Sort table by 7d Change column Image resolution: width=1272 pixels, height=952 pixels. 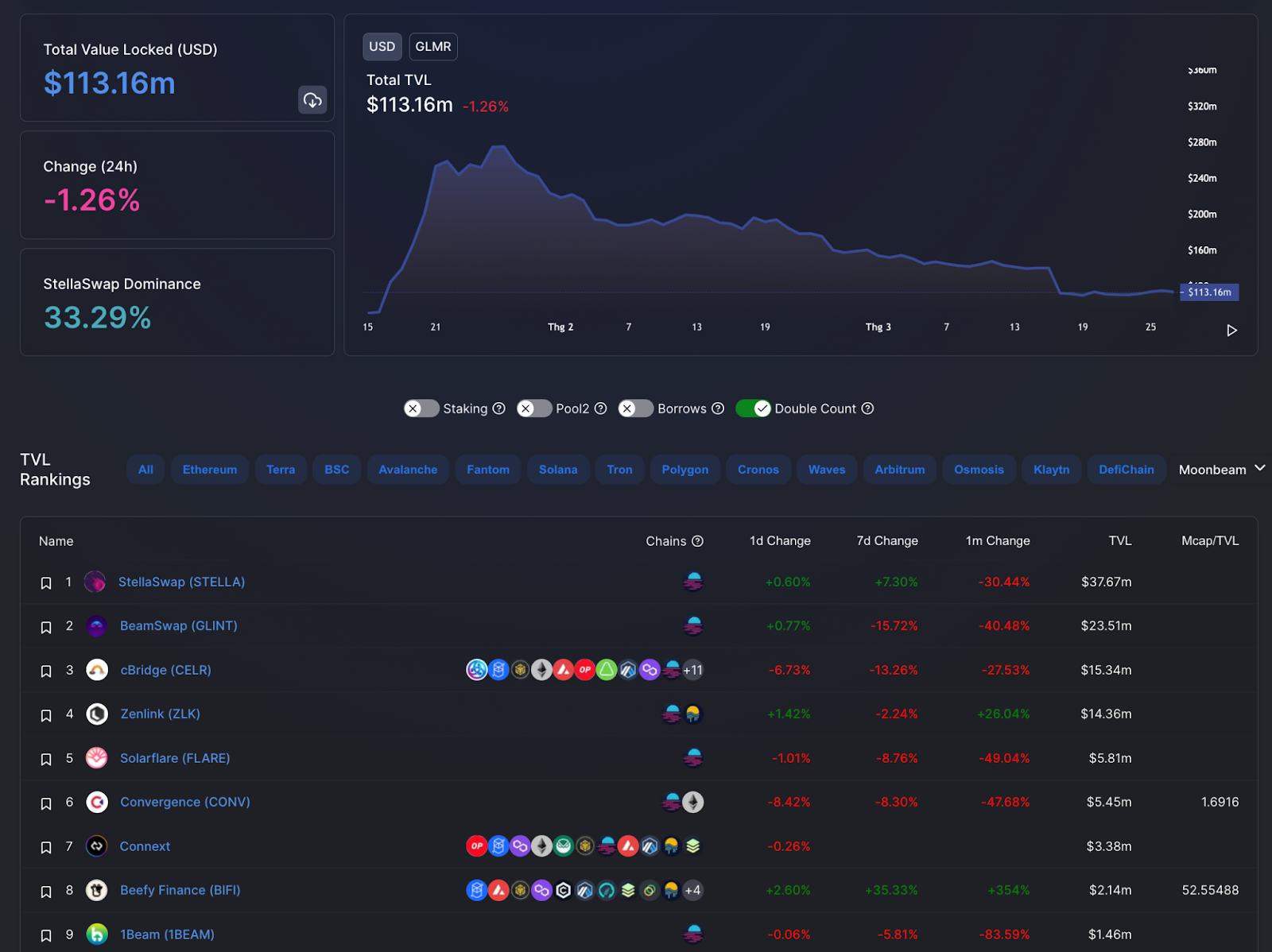pos(887,541)
